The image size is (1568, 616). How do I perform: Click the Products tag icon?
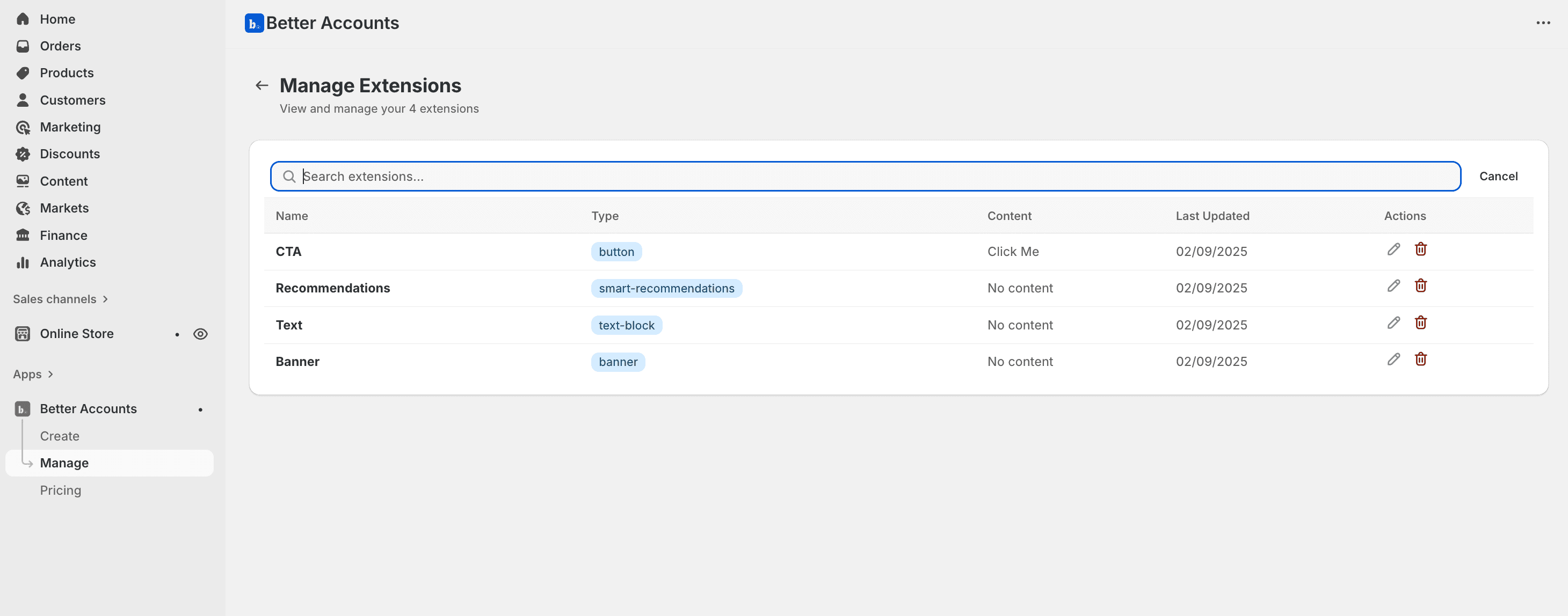[23, 73]
